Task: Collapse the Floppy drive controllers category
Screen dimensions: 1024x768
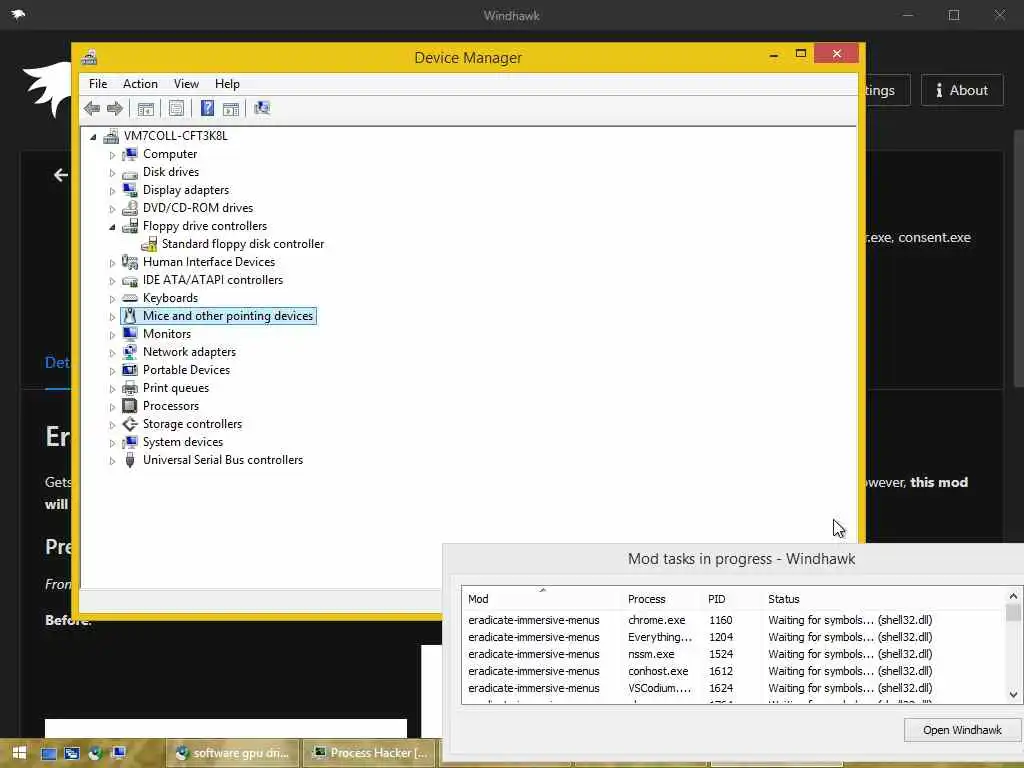Action: (x=112, y=227)
